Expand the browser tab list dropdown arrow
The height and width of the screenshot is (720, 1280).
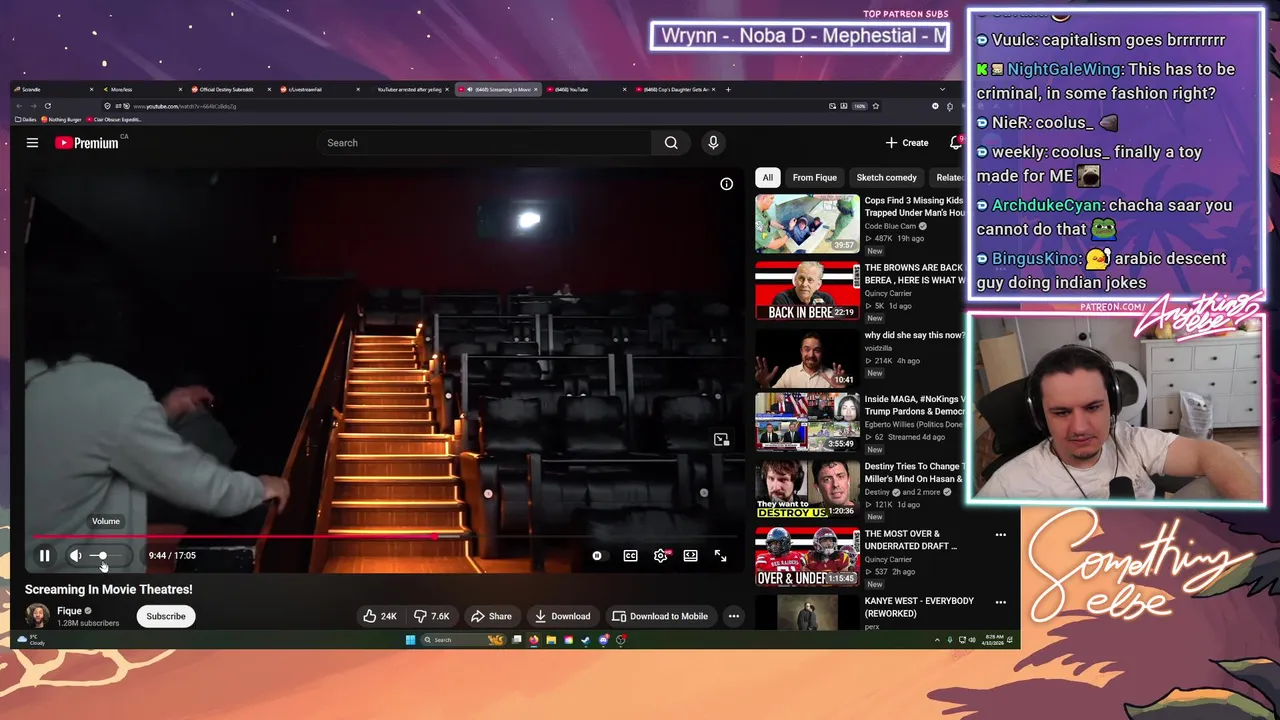942,90
